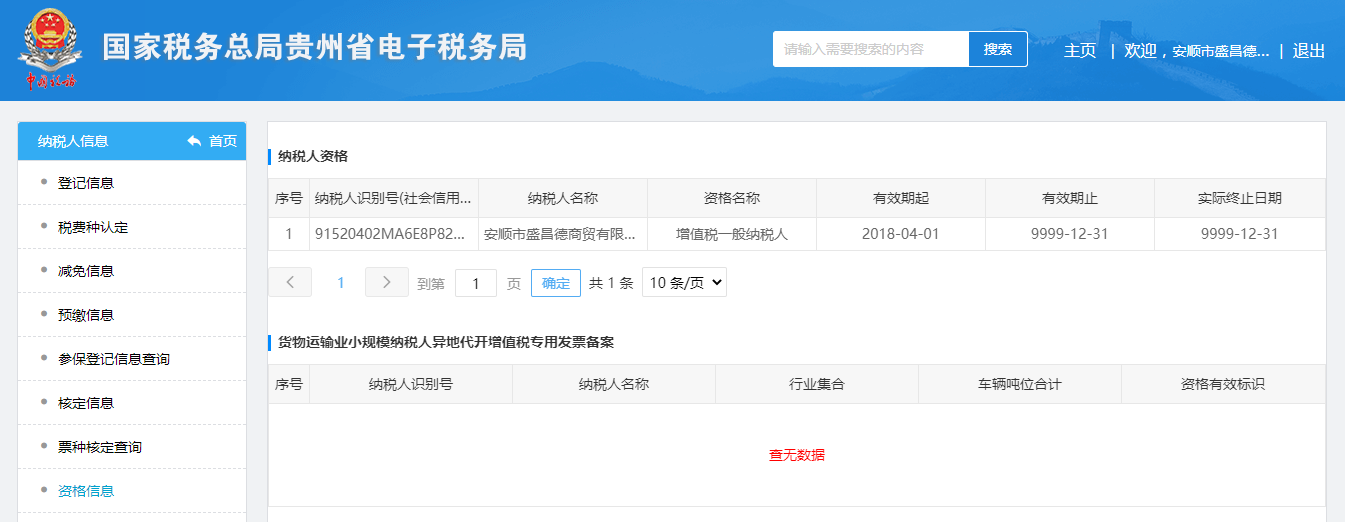
Task: Focus the header search input field
Action: tap(870, 49)
